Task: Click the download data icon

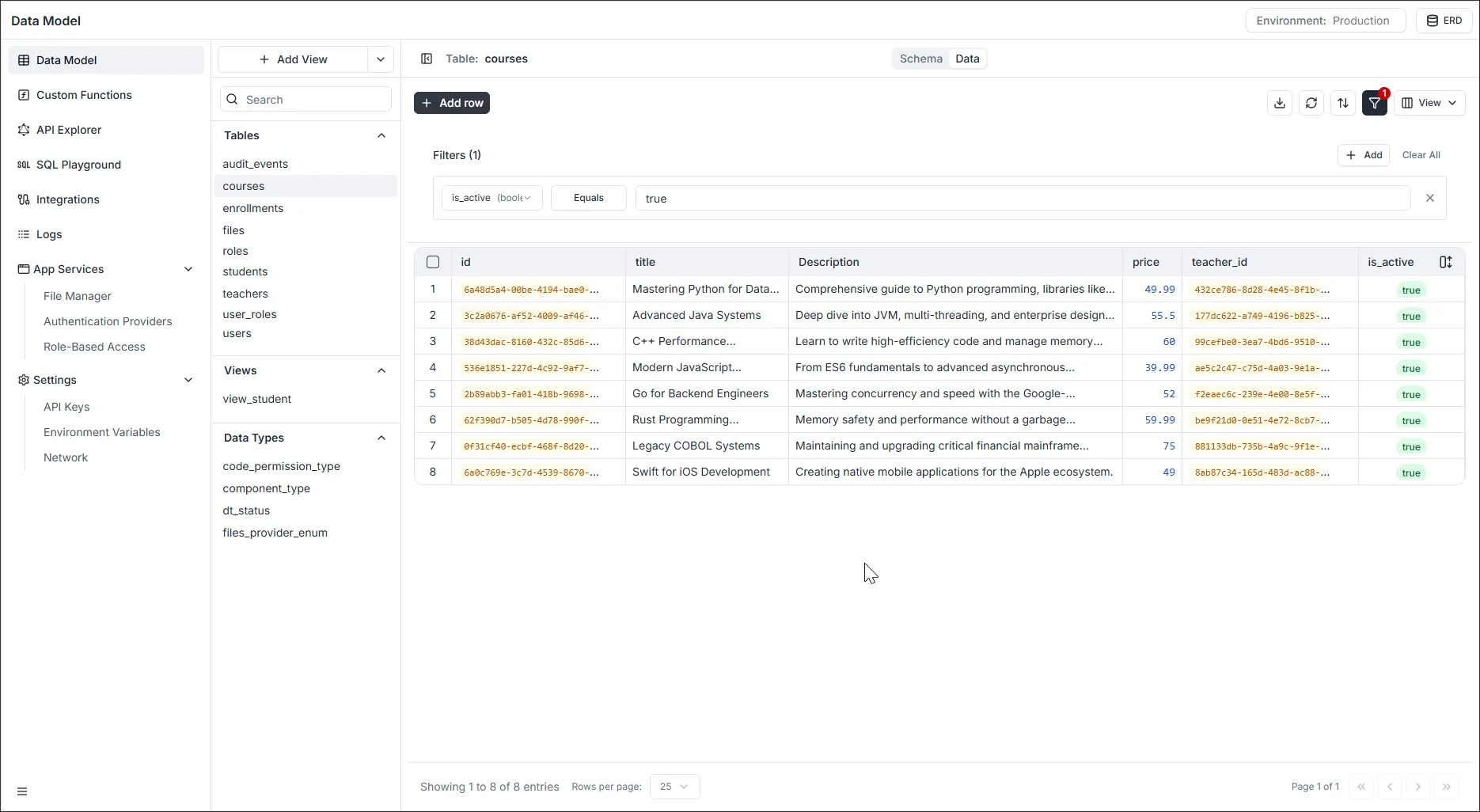Action: click(x=1280, y=103)
